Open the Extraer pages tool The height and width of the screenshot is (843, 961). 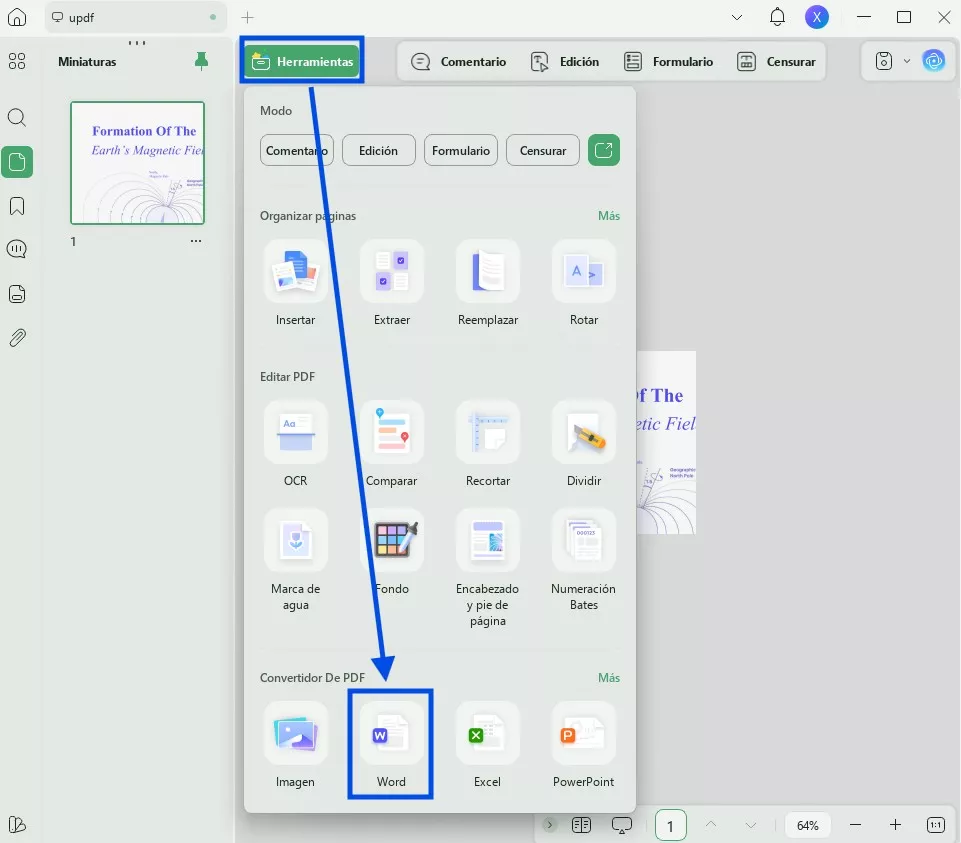(392, 284)
